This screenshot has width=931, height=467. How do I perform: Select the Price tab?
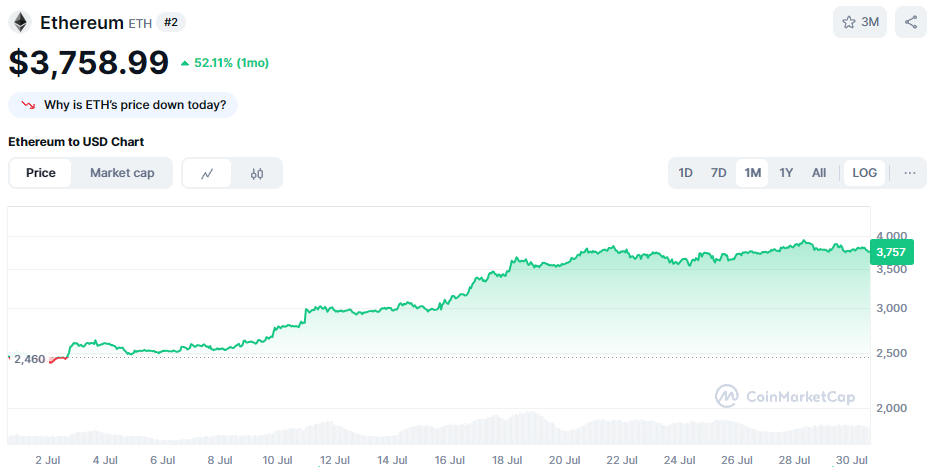click(40, 173)
